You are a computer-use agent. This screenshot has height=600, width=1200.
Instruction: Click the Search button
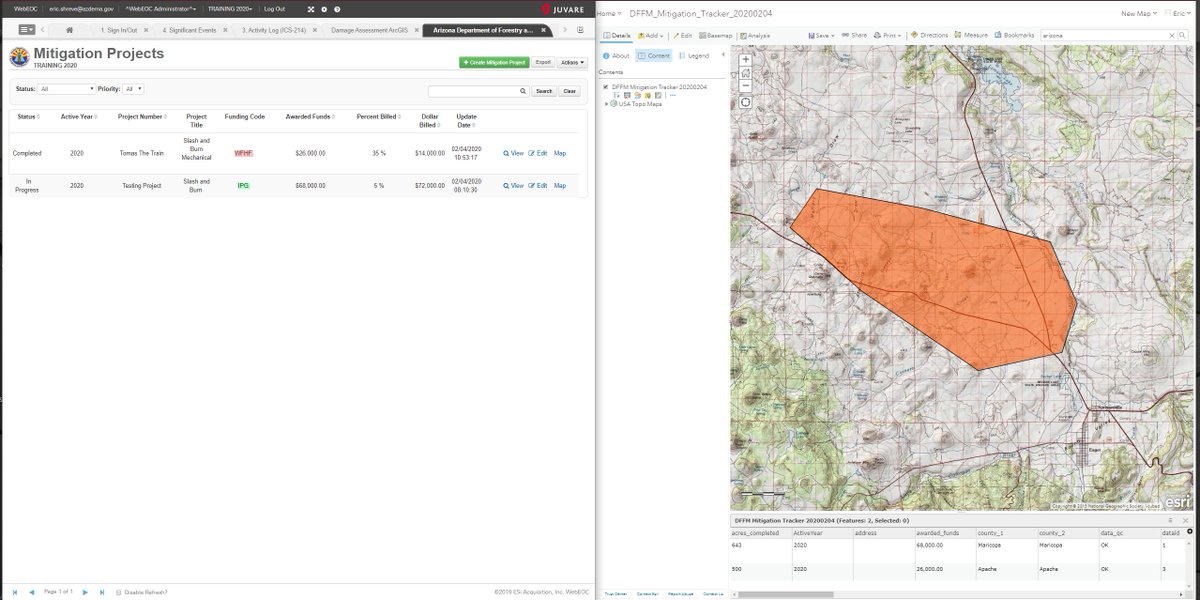click(x=543, y=91)
